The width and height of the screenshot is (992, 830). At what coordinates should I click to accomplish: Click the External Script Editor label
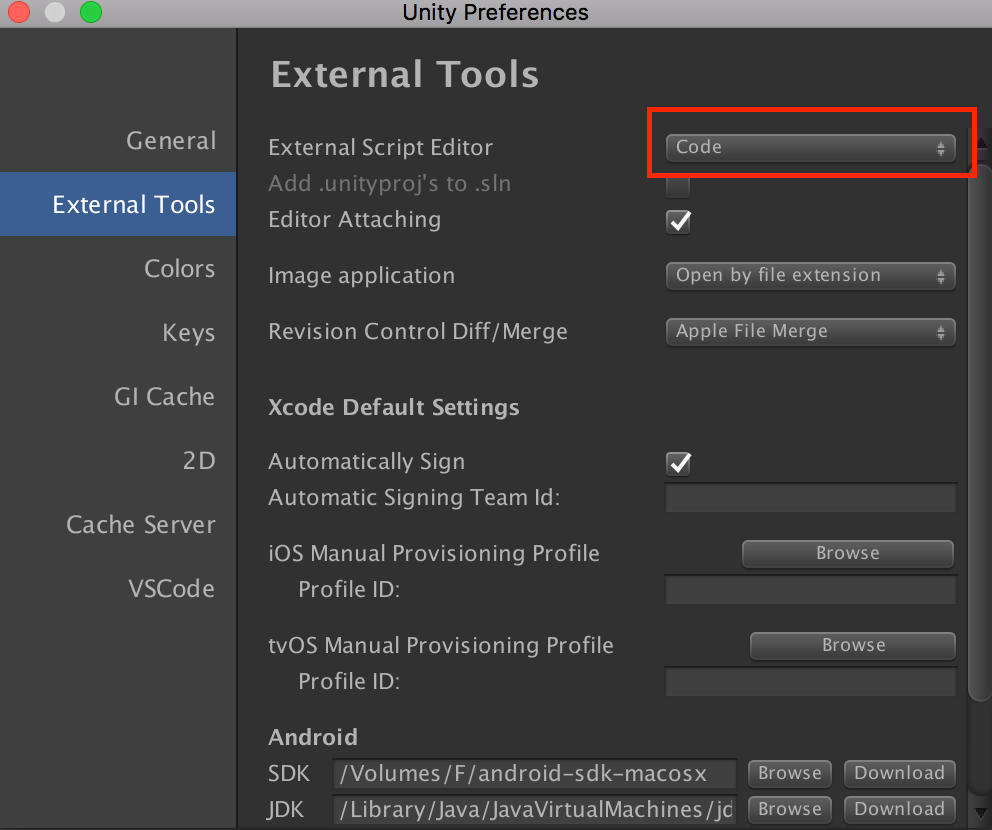380,147
